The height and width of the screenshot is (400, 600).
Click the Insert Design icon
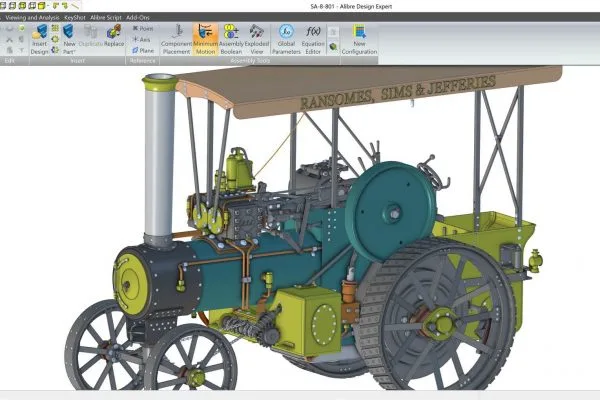40,32
